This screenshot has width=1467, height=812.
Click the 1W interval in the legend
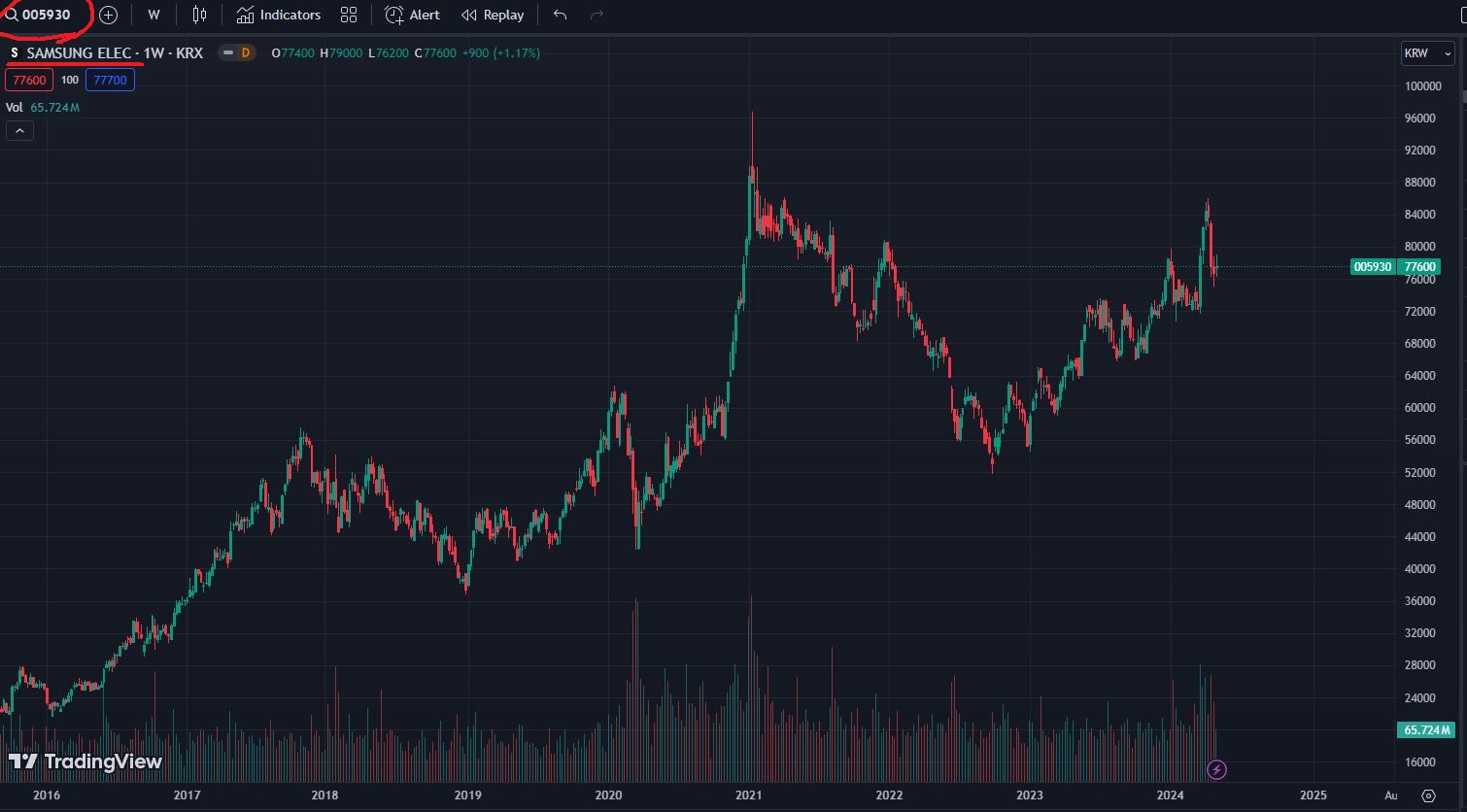click(x=154, y=52)
